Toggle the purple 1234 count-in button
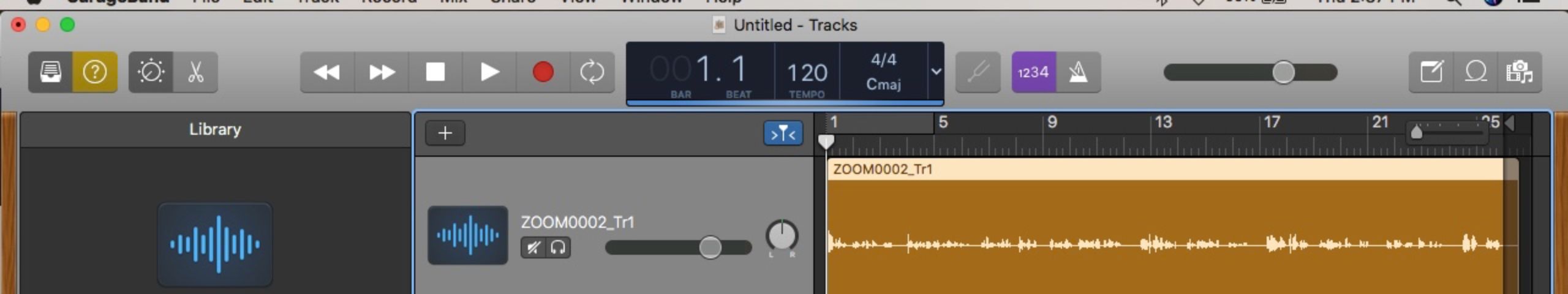Image resolution: width=1568 pixels, height=294 pixels. (1033, 72)
